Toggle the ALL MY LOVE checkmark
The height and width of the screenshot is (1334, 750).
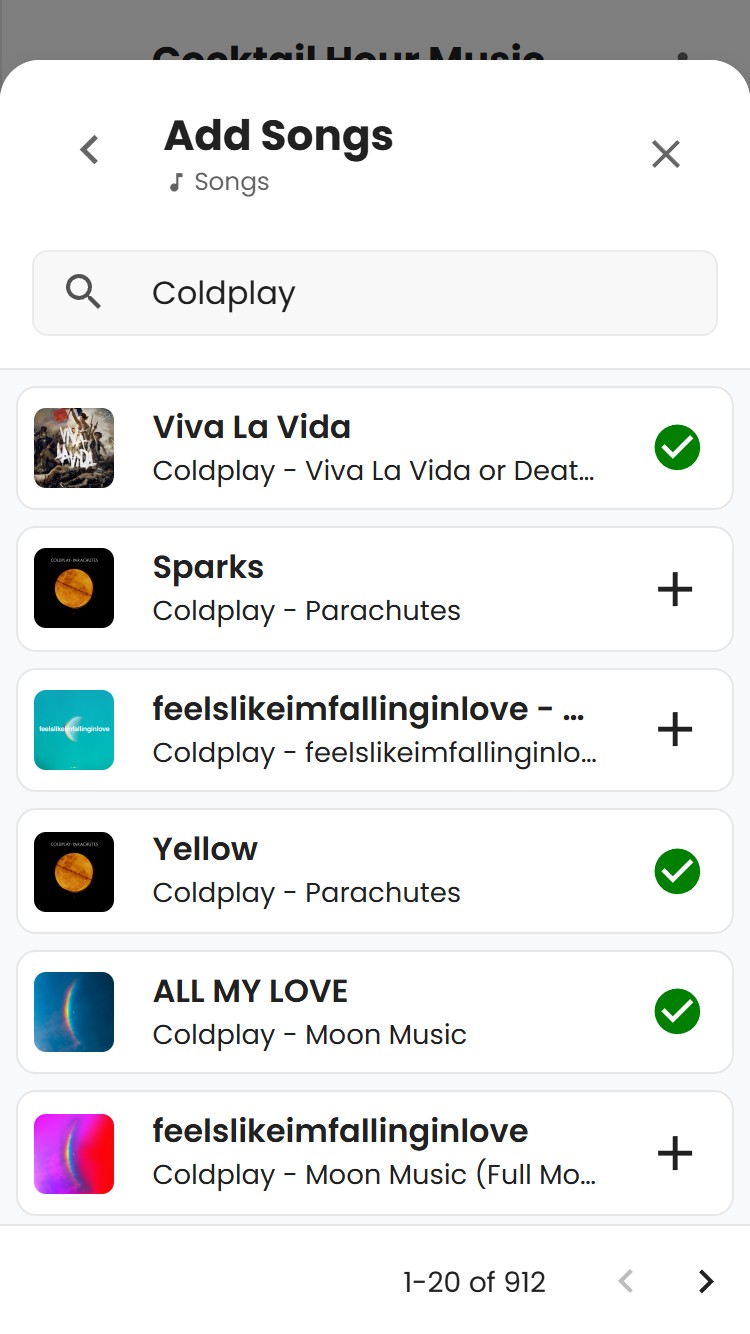677,1012
